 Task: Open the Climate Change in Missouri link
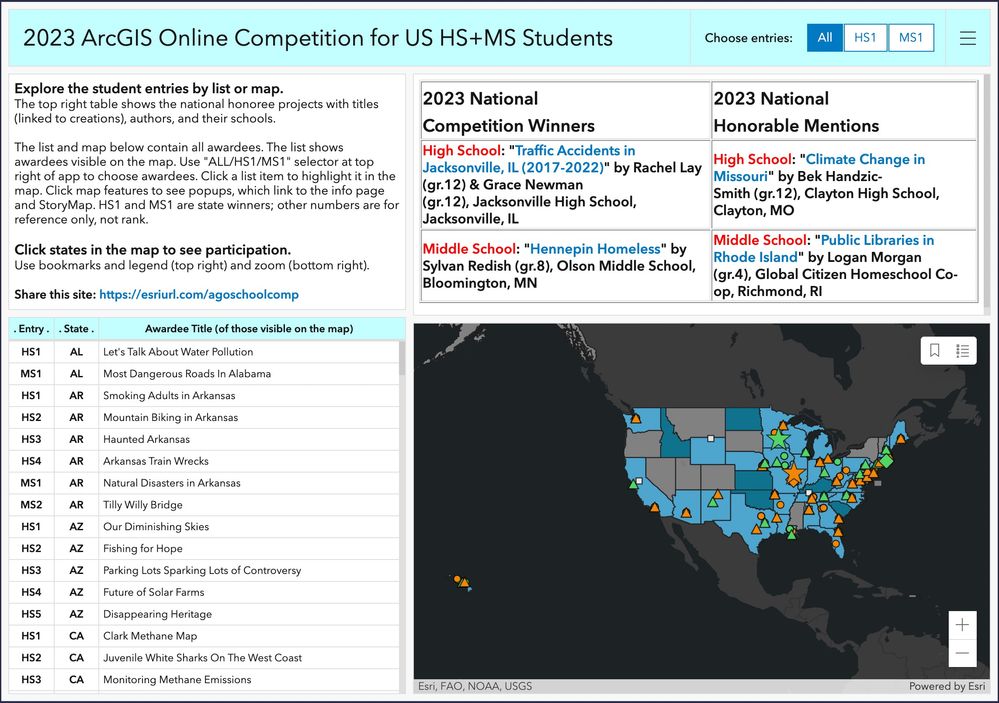(819, 168)
